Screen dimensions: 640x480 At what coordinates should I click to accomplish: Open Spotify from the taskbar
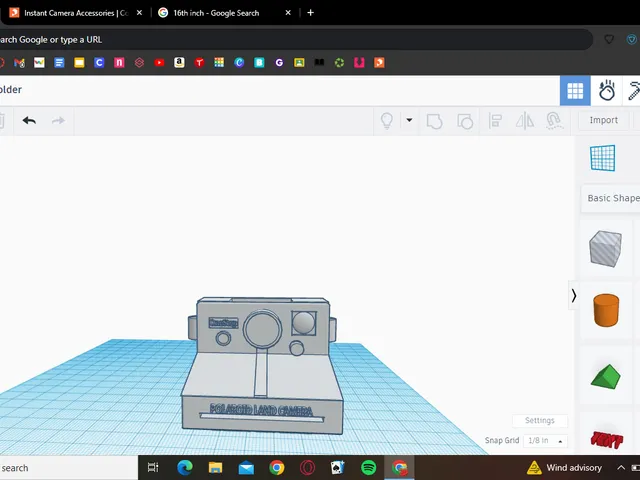point(369,467)
